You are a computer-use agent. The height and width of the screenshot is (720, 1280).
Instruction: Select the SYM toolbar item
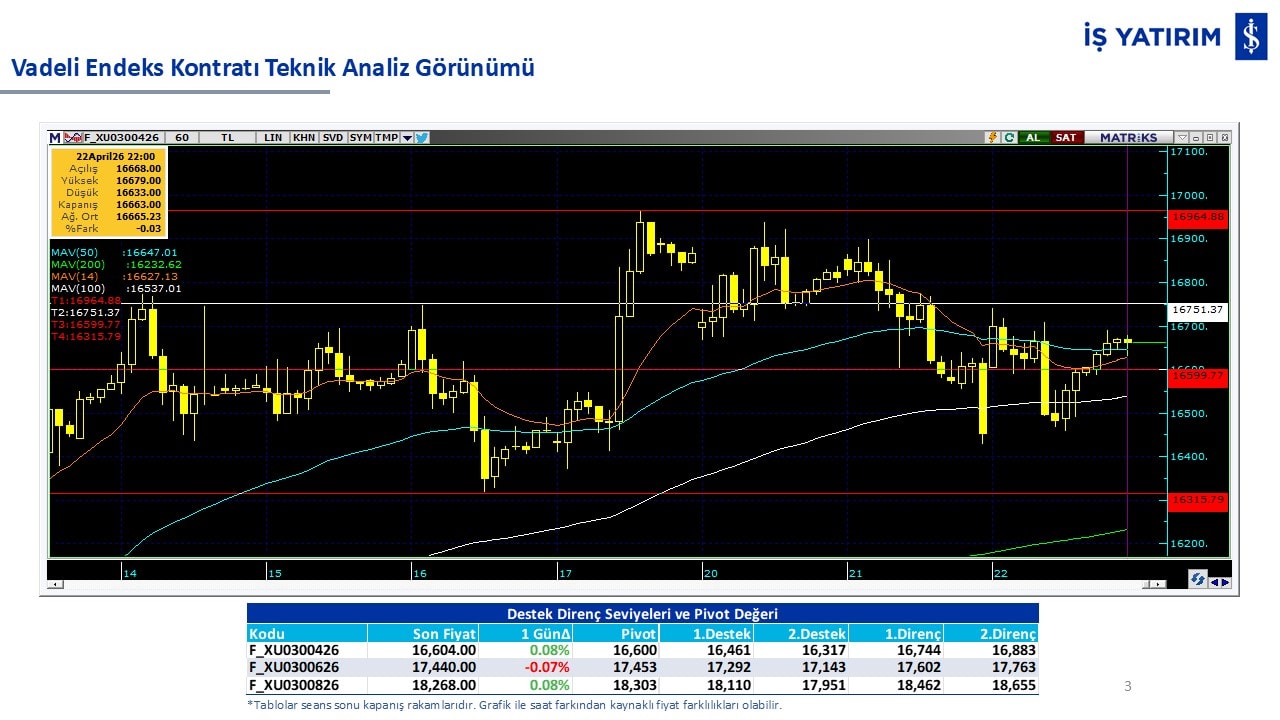coord(360,138)
